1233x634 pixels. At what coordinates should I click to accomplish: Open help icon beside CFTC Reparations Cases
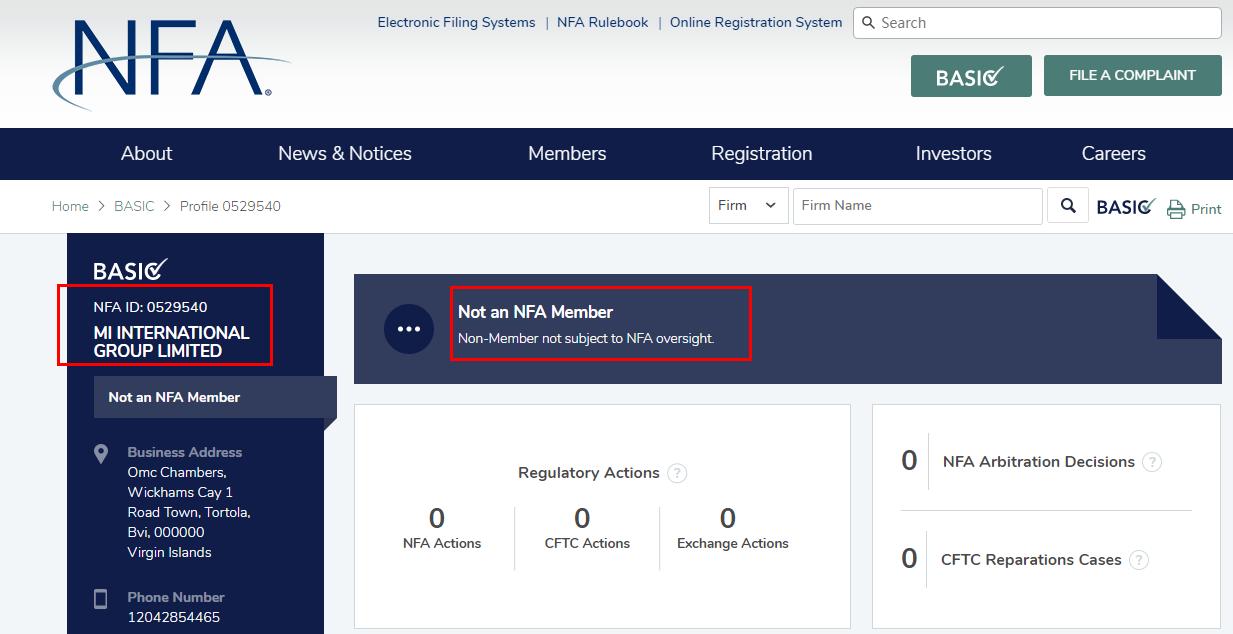[1138, 560]
